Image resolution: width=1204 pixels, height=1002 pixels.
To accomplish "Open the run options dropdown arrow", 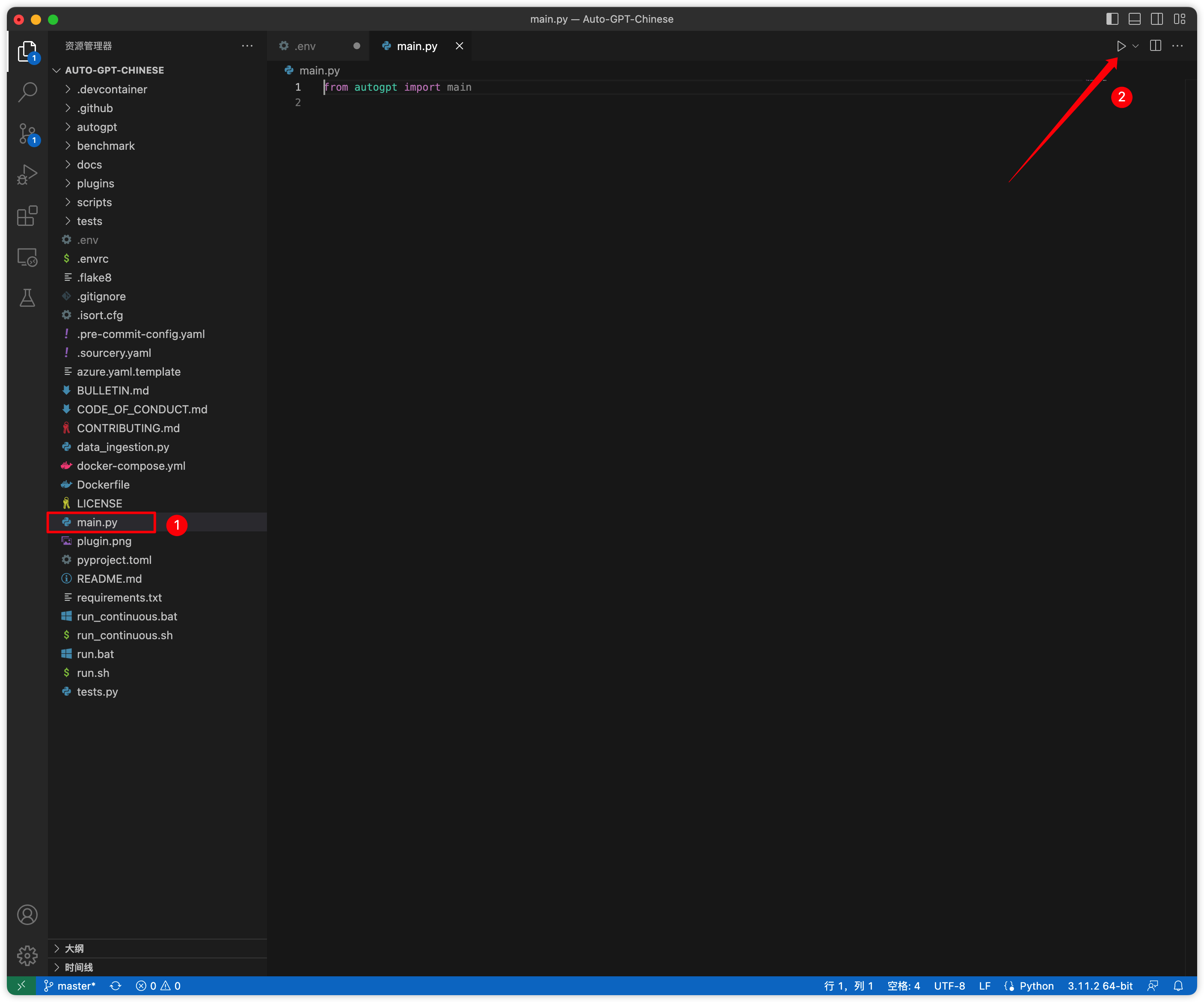I will tap(1136, 46).
